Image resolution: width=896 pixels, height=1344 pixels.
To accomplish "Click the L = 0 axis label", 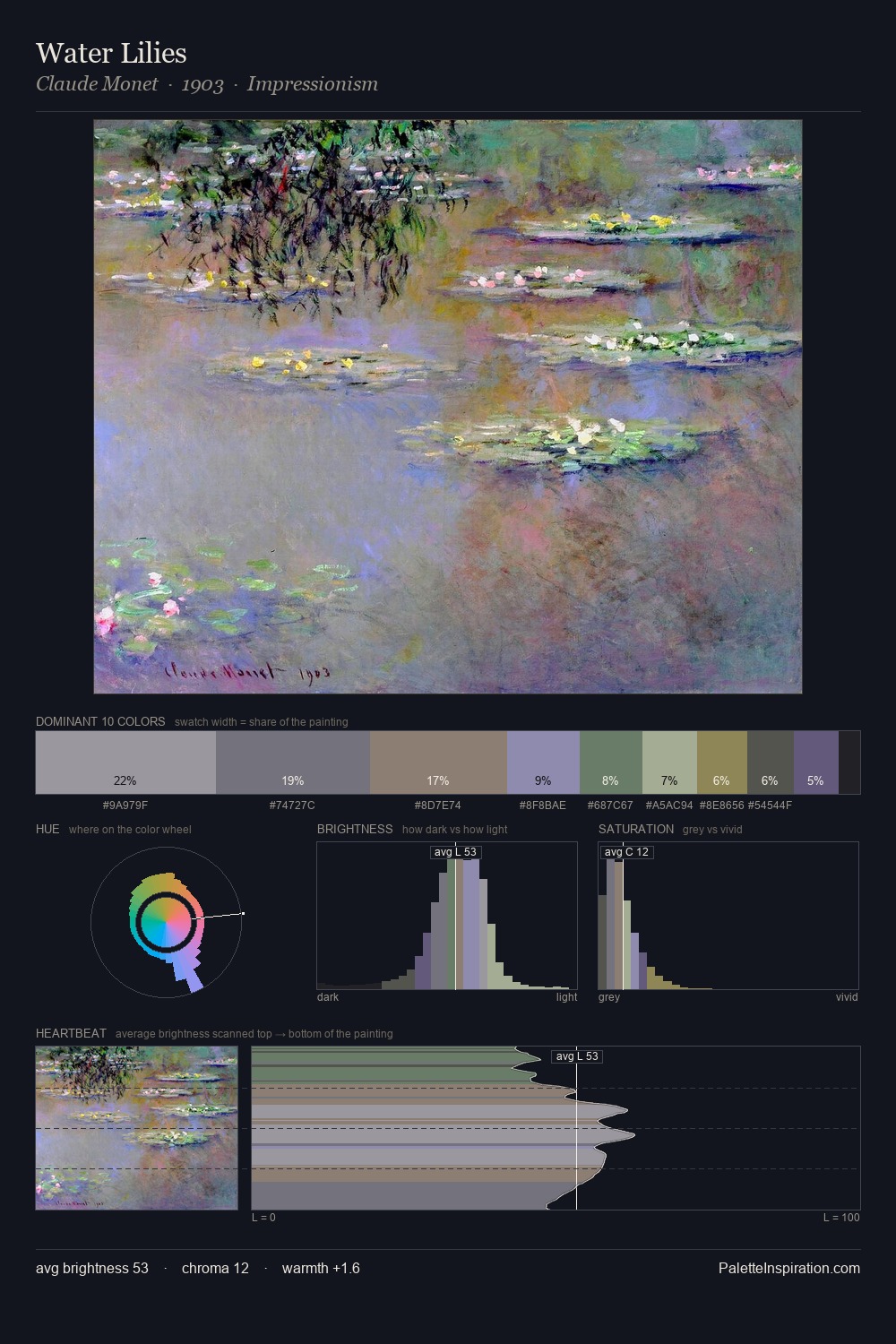I will pyautogui.click(x=263, y=1218).
